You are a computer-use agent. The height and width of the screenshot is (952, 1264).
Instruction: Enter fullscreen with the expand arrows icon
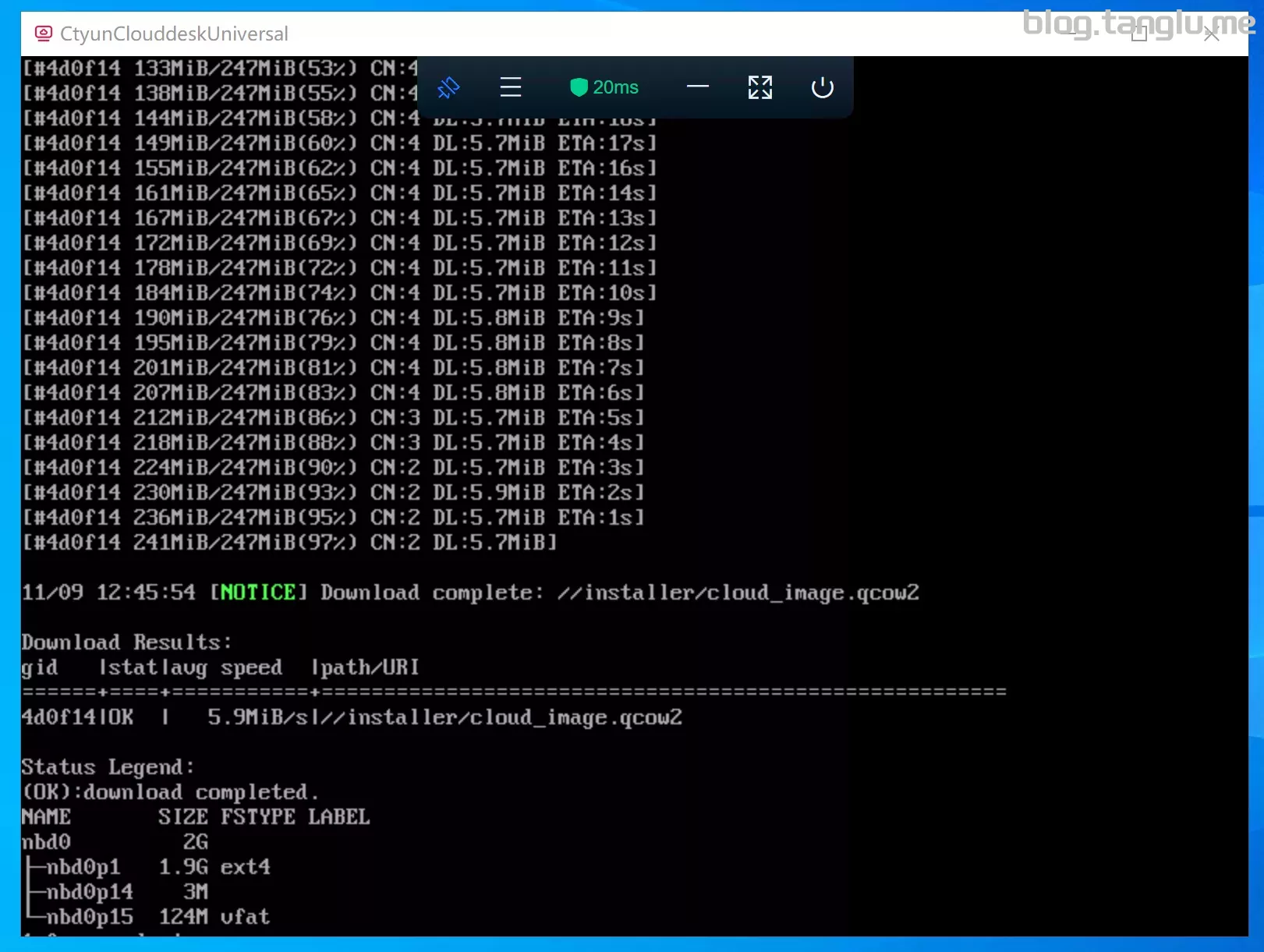(x=760, y=87)
